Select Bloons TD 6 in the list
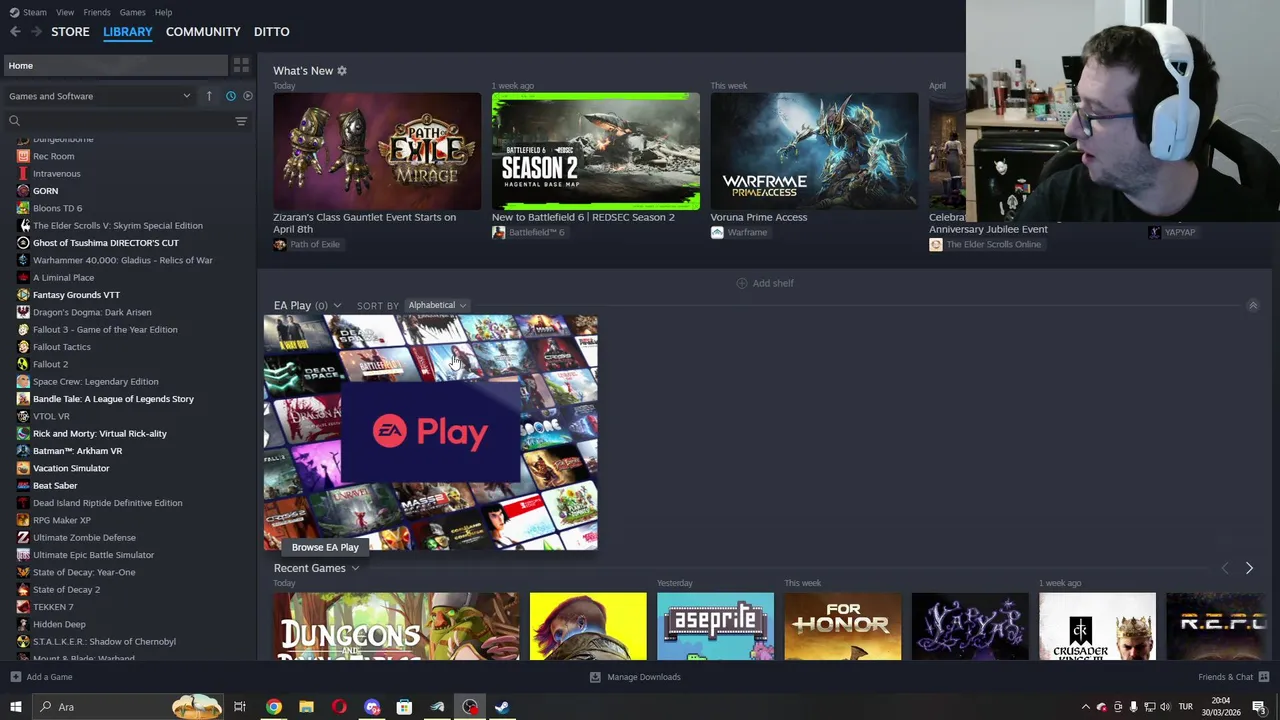This screenshot has height=720, width=1280. click(57, 208)
